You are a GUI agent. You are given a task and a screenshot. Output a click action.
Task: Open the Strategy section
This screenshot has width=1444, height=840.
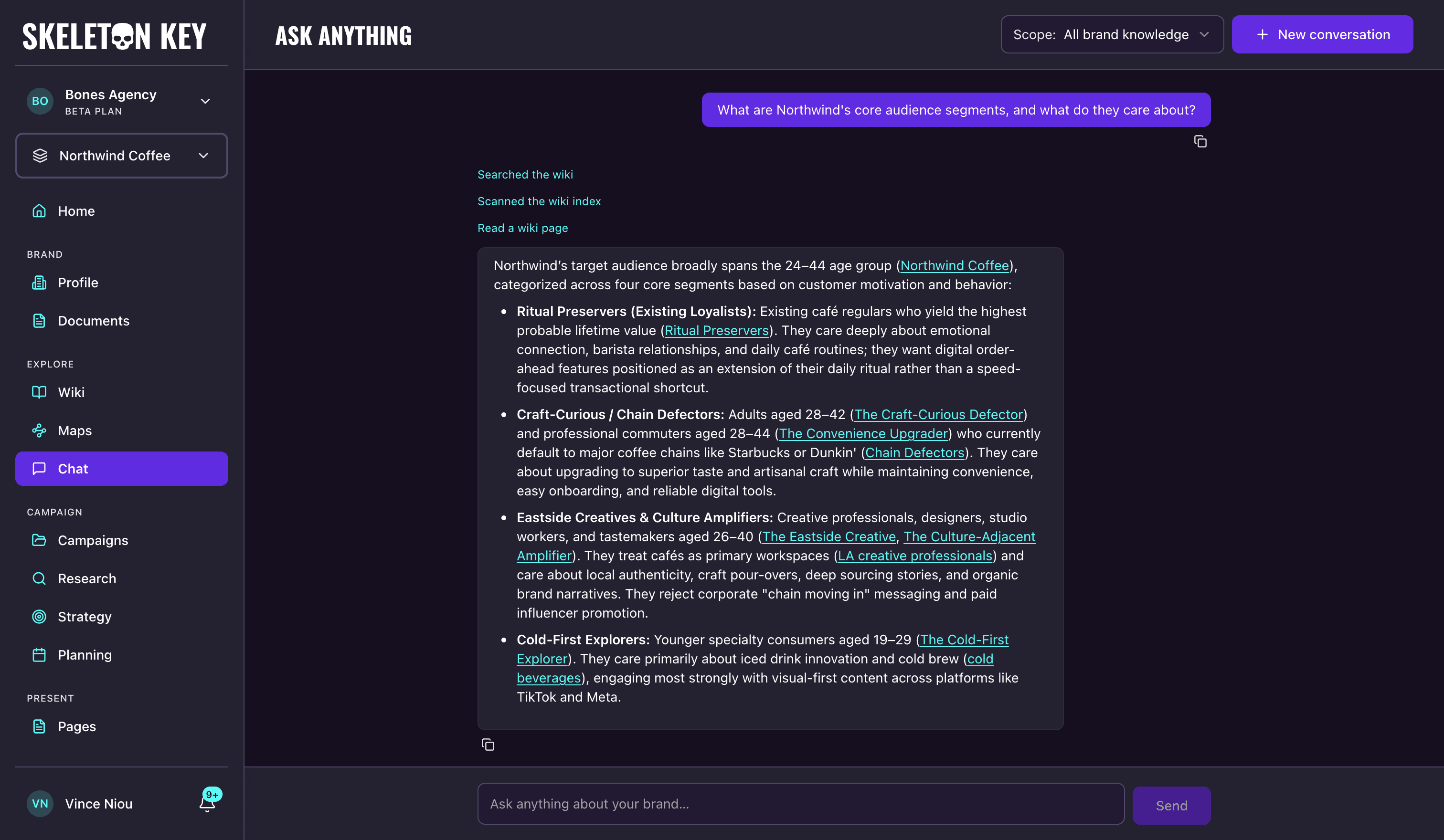coord(121,617)
